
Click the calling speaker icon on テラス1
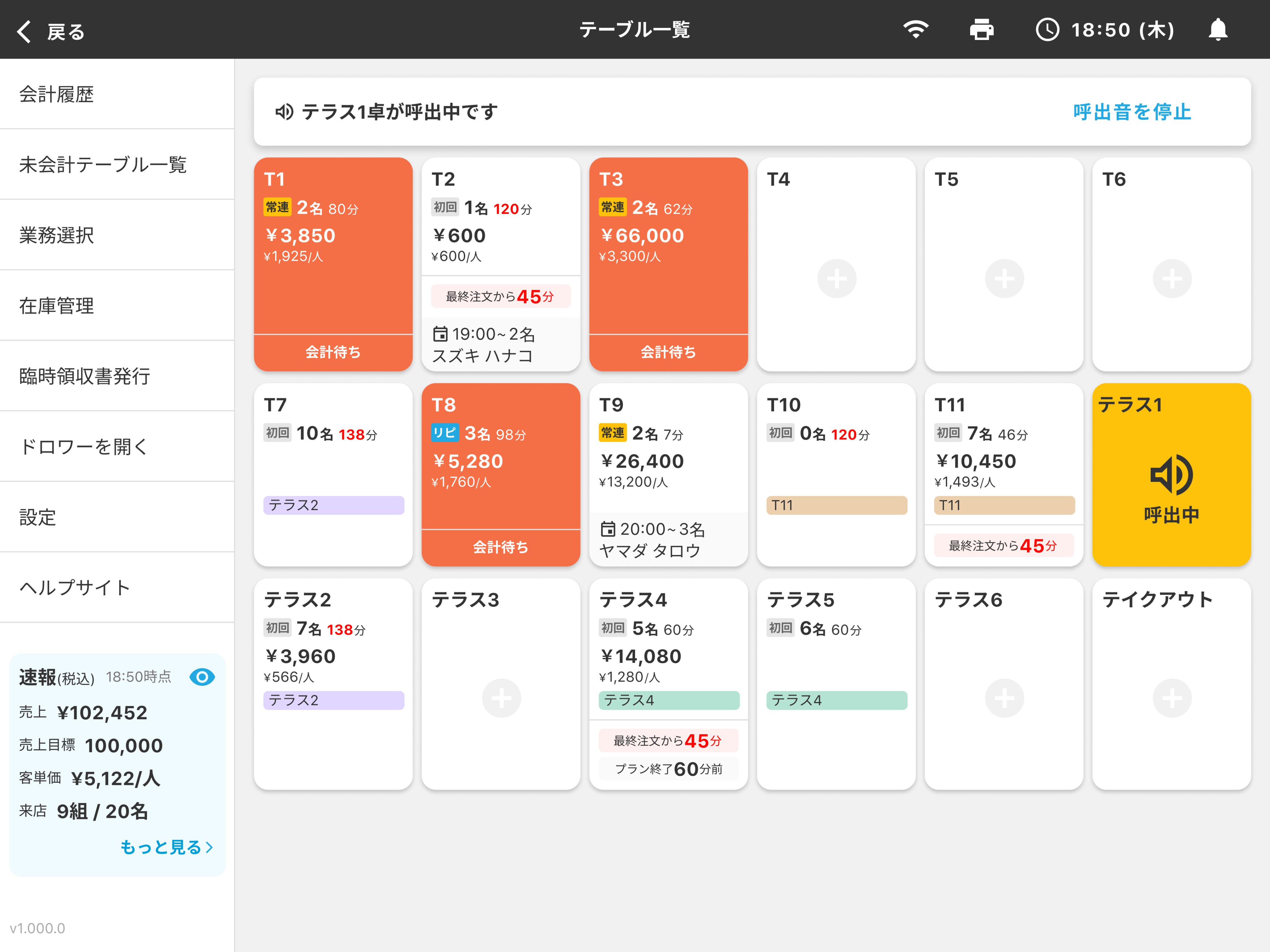pos(1171,474)
